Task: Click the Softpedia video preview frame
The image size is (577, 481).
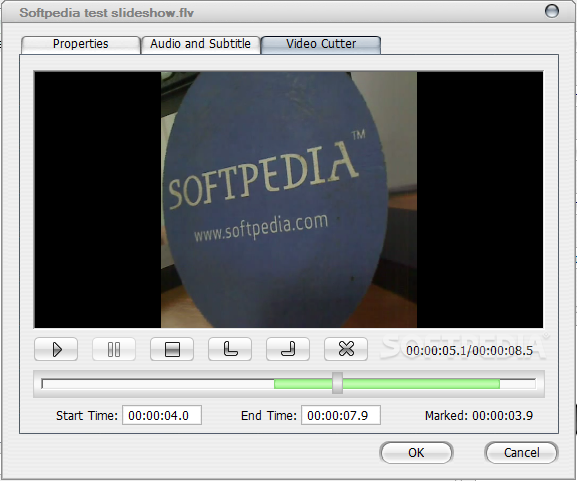Action: pos(288,199)
